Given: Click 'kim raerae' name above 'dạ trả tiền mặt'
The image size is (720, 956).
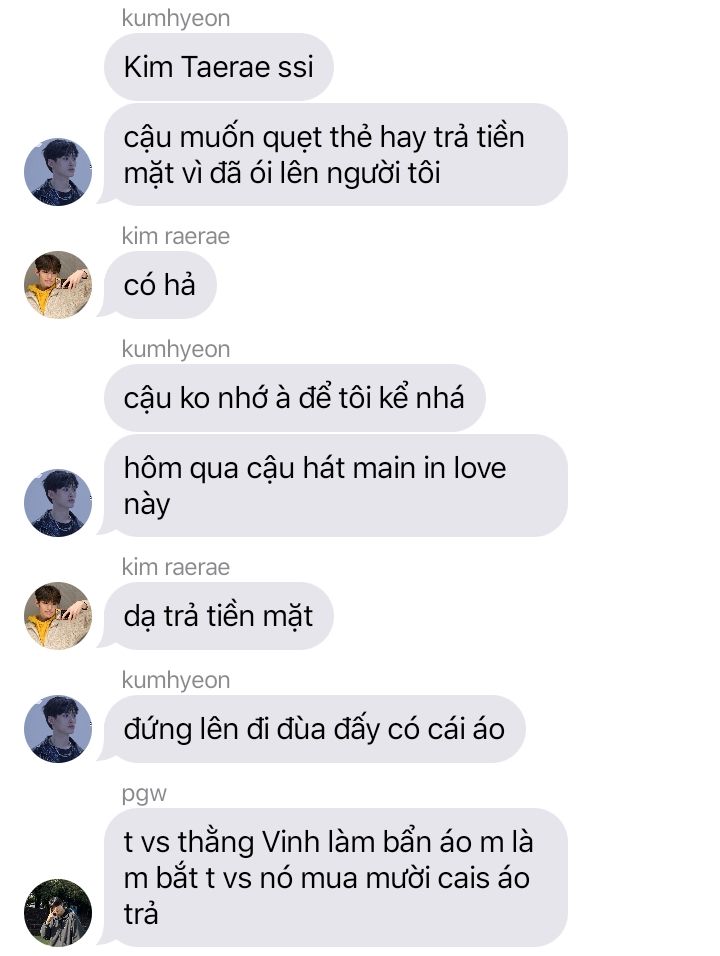Looking at the screenshot, I should (x=176, y=567).
